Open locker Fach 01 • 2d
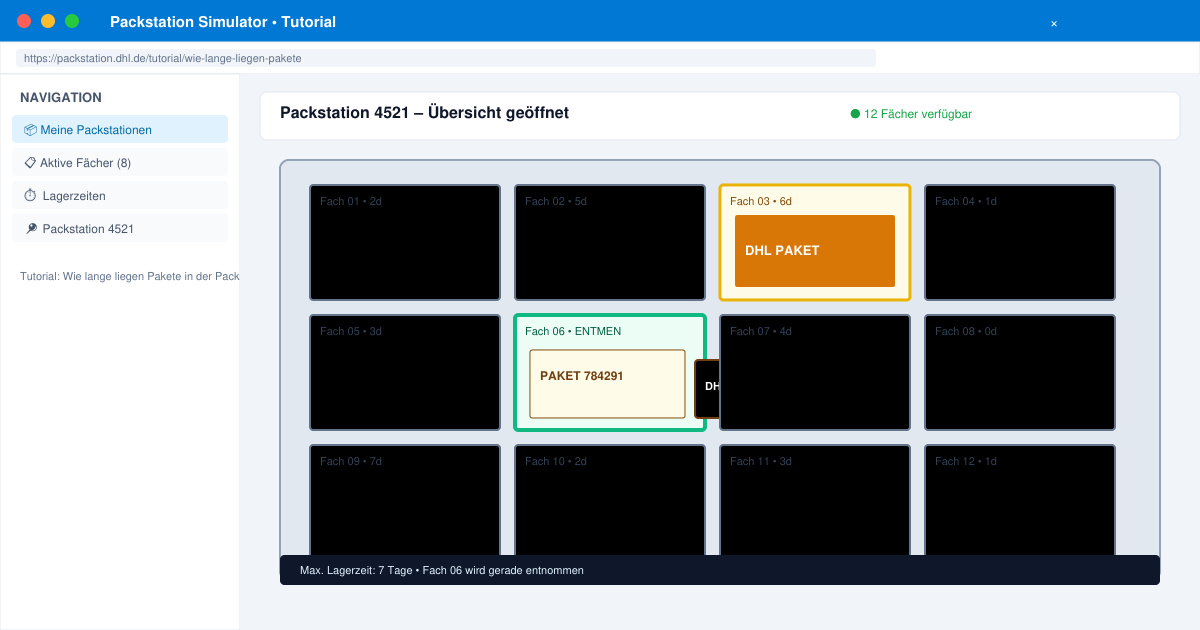 (405, 242)
